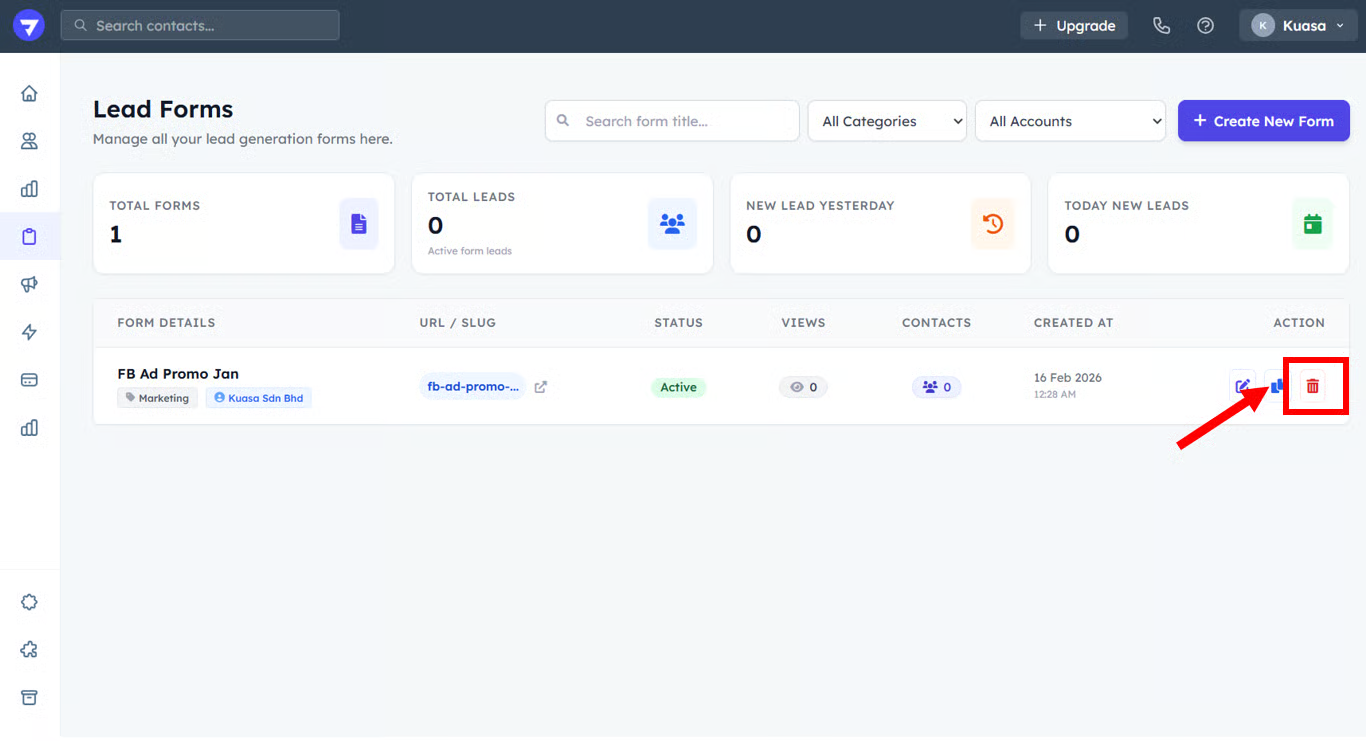Open the credit card billing sidebar item
Viewport: 1366px width, 741px height.
pos(29,380)
